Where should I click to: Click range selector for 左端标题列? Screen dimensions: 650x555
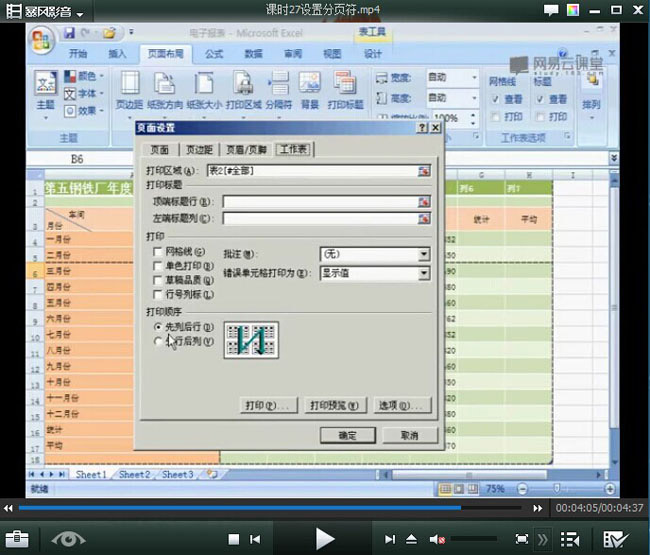pos(424,218)
